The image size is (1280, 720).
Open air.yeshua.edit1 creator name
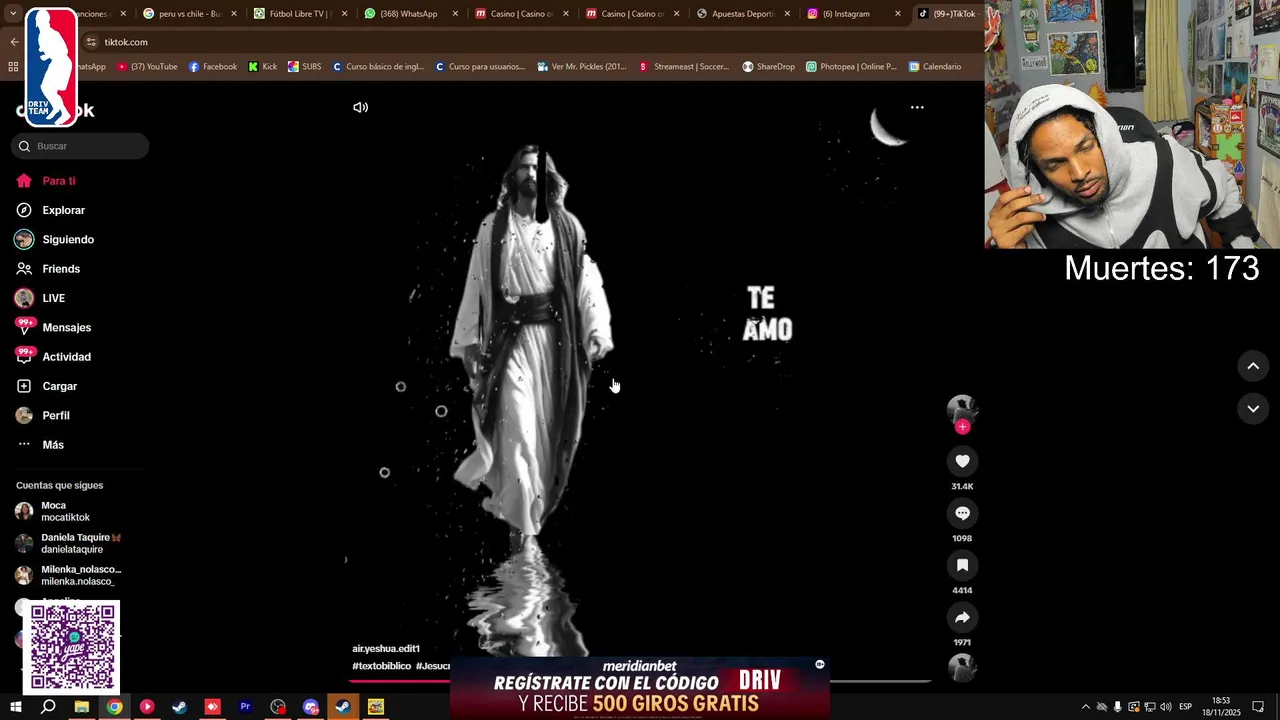386,649
